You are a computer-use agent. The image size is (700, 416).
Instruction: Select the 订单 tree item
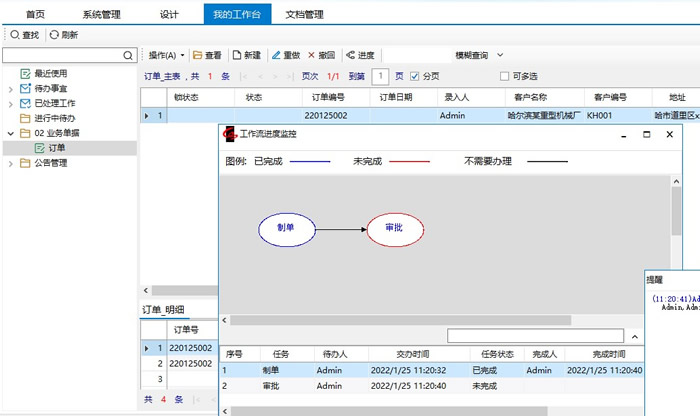click(57, 148)
